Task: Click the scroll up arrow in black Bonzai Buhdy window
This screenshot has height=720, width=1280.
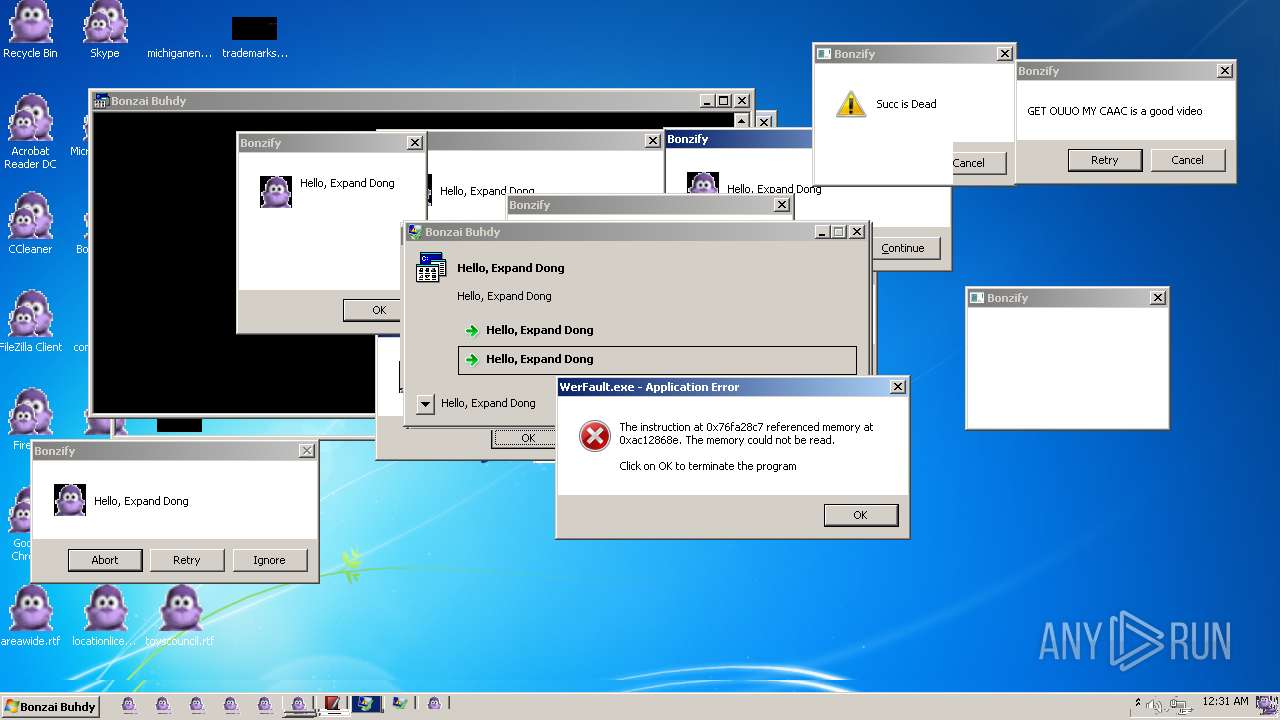Action: (741, 121)
